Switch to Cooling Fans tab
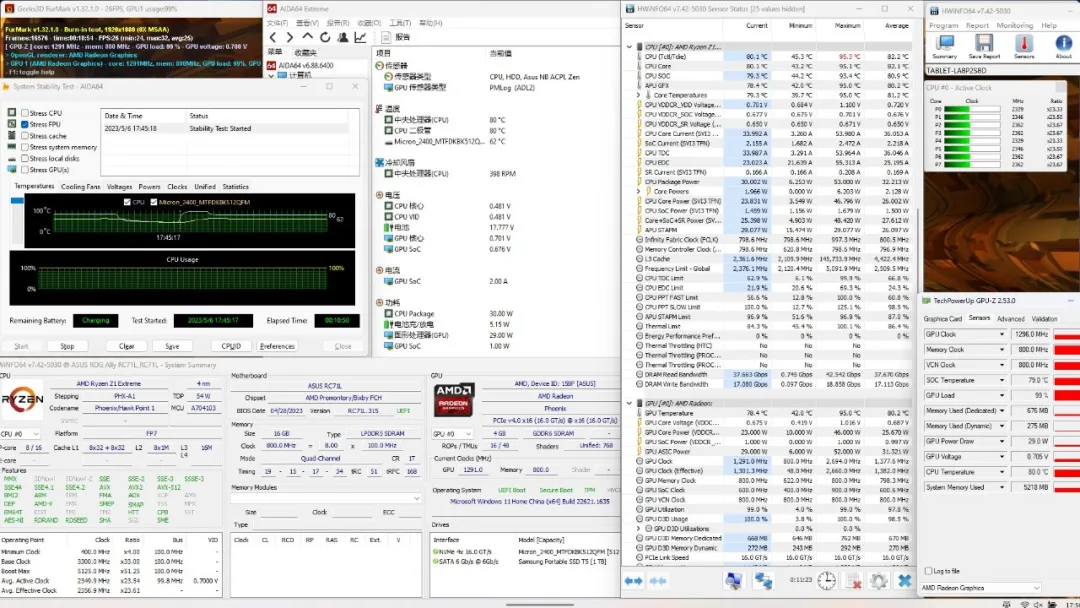This screenshot has height=608, width=1080. point(80,187)
